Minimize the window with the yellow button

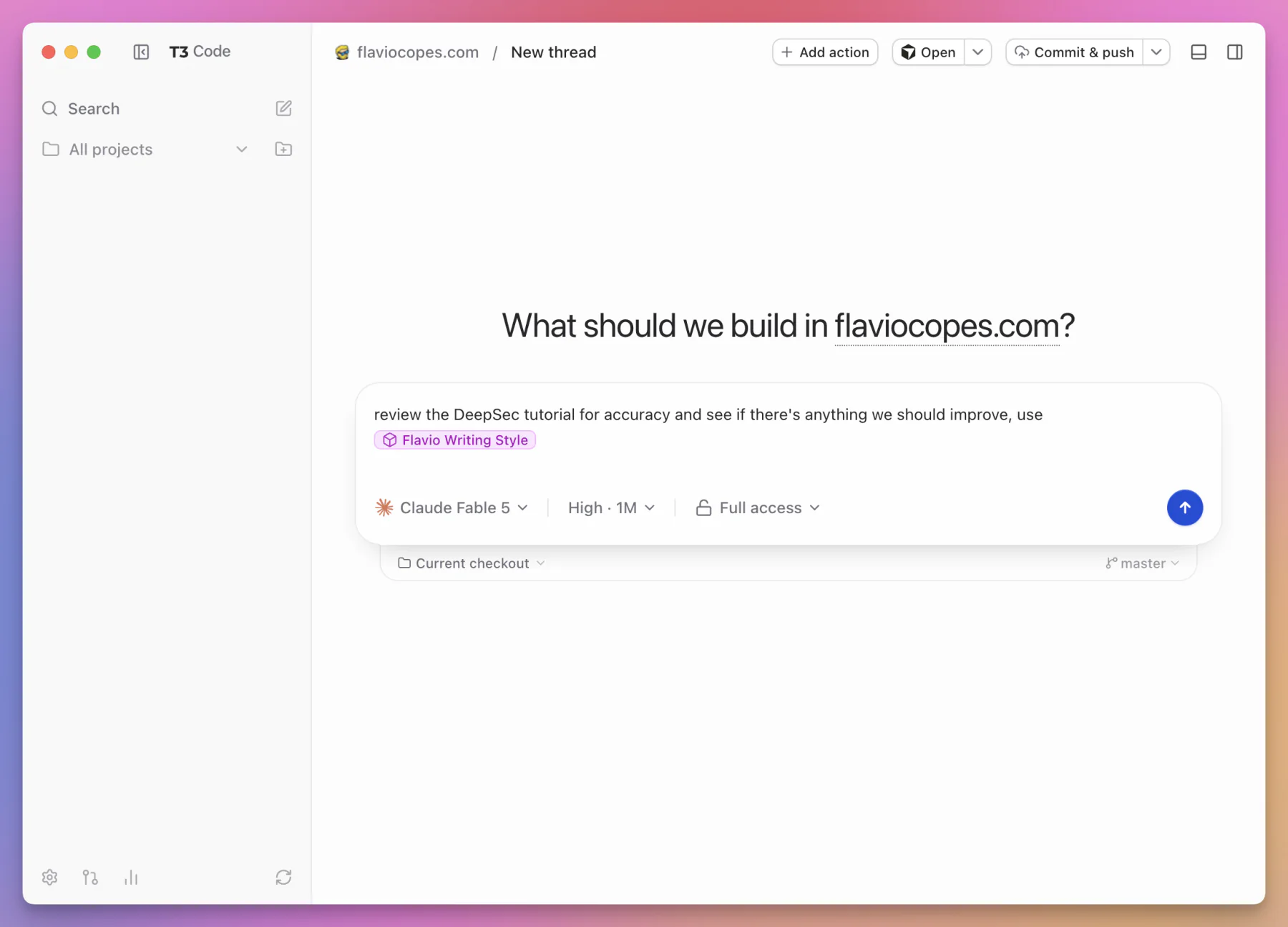pyautogui.click(x=71, y=52)
